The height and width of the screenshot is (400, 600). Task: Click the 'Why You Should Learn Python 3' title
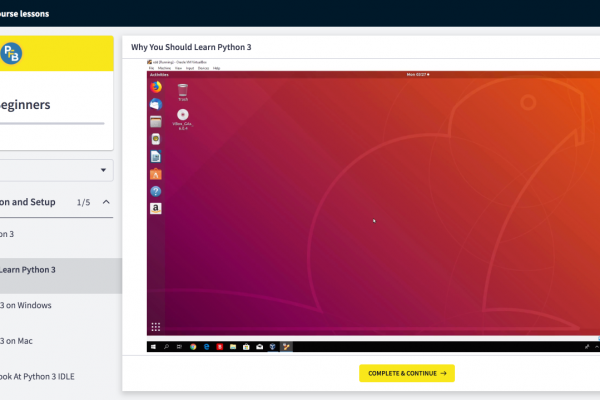pyautogui.click(x=191, y=47)
